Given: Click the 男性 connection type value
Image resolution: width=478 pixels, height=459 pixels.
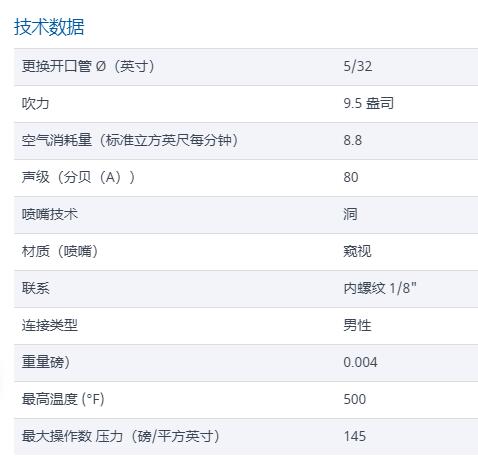Looking at the screenshot, I should (357, 325).
